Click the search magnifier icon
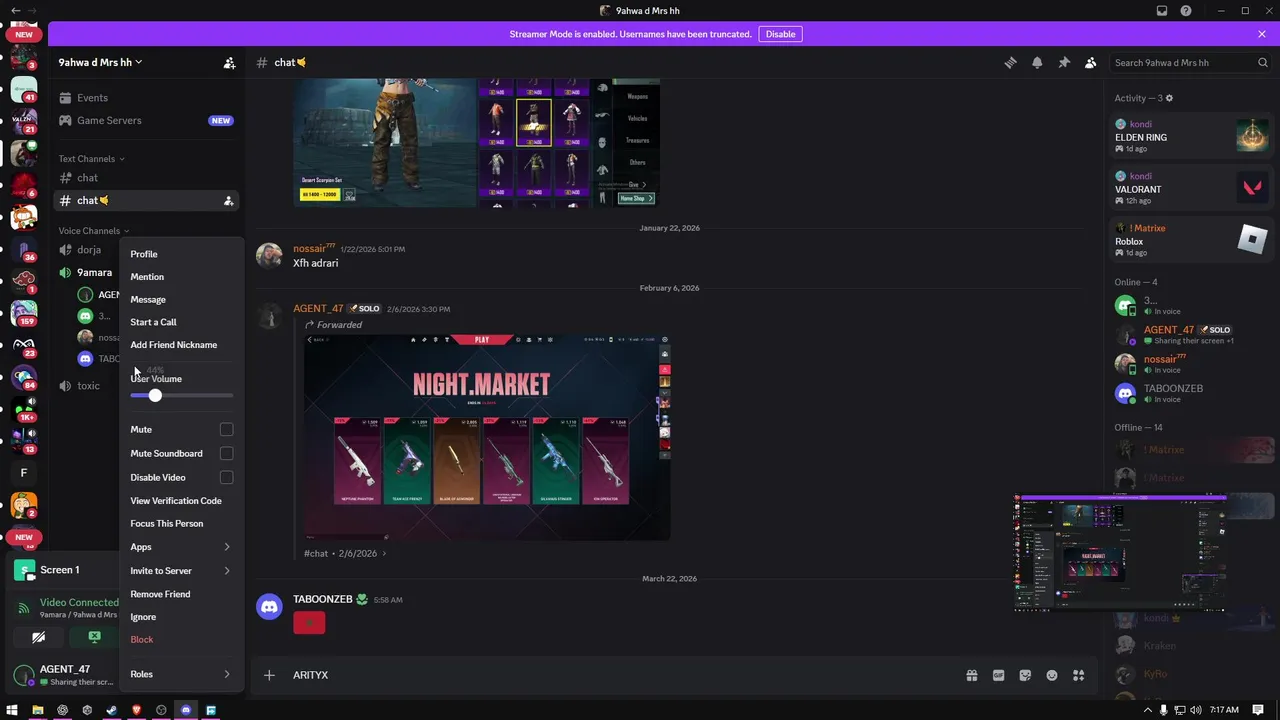 [1263, 62]
